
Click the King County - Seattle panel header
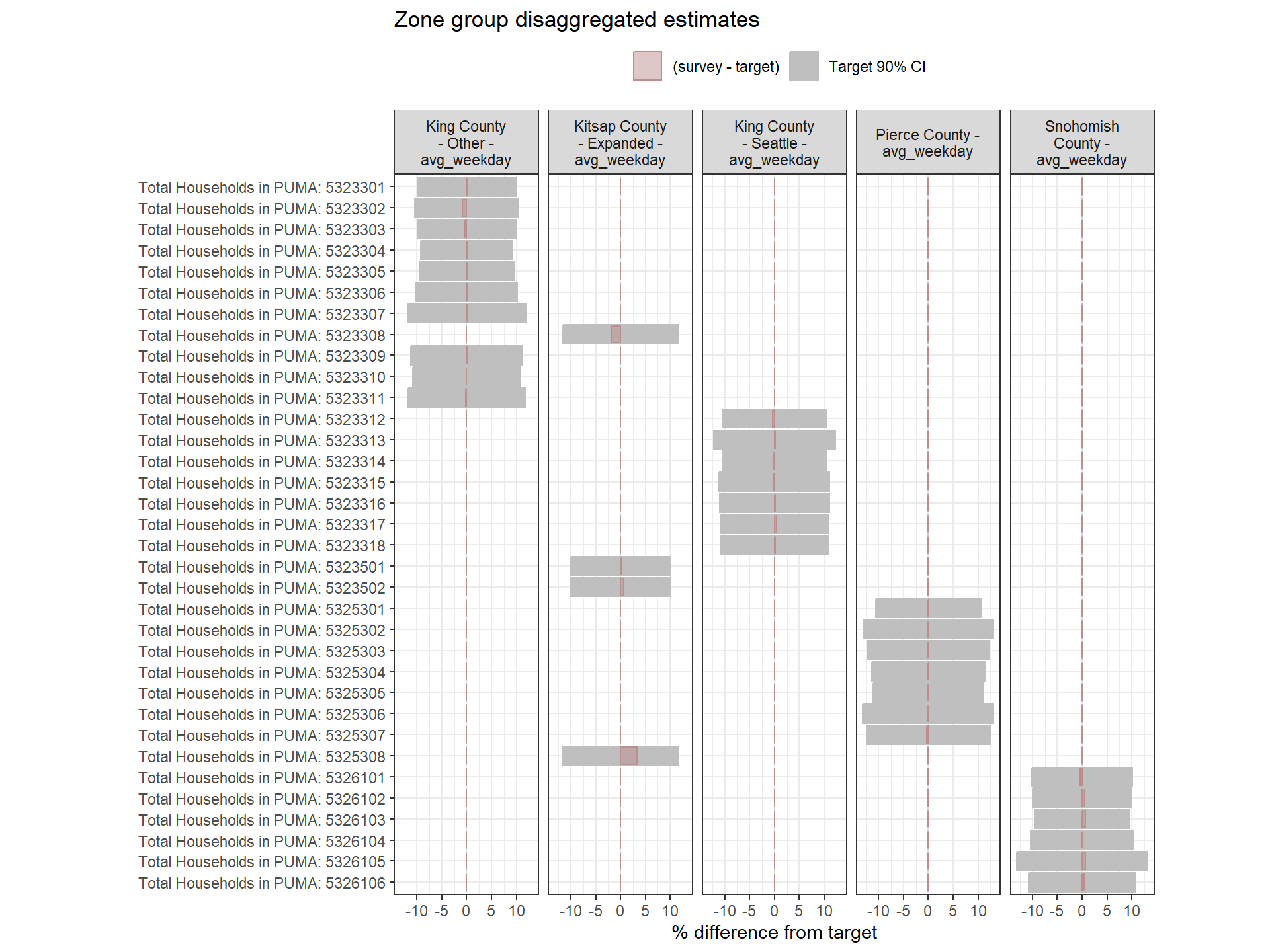(x=774, y=143)
